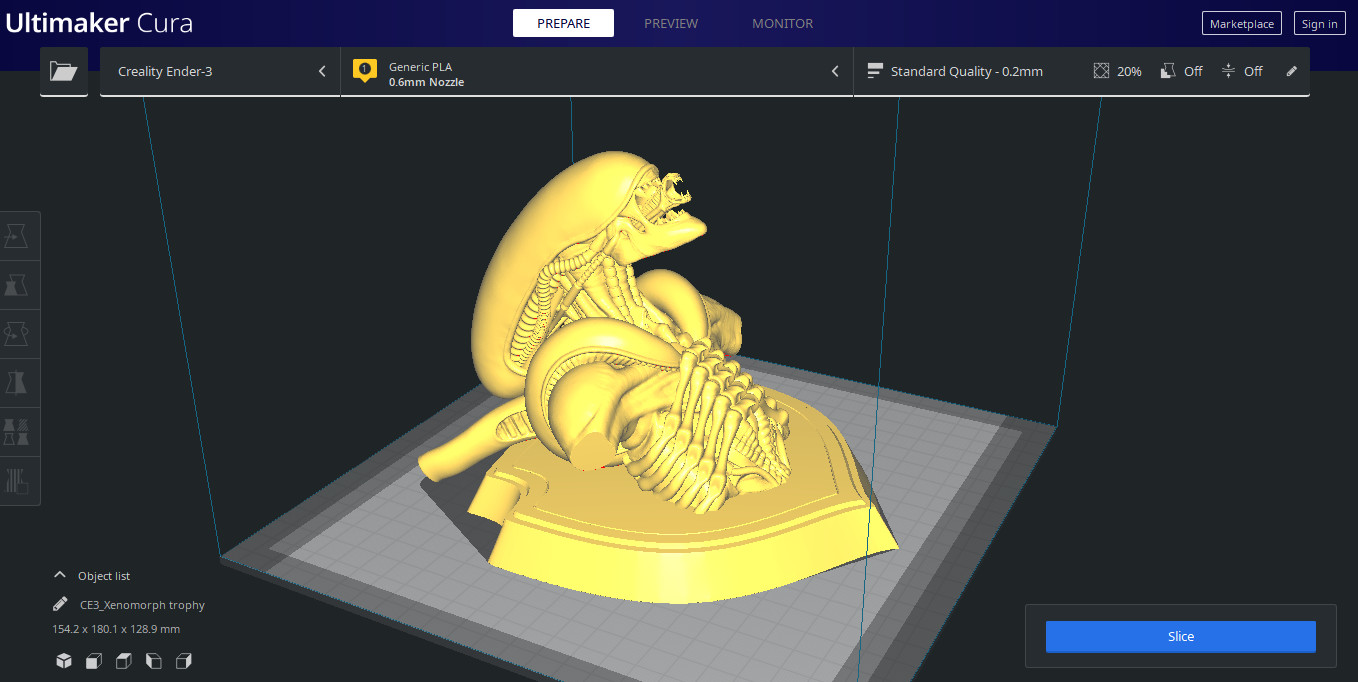Open custom print settings with pencil icon
This screenshot has width=1358, height=682.
(1291, 71)
